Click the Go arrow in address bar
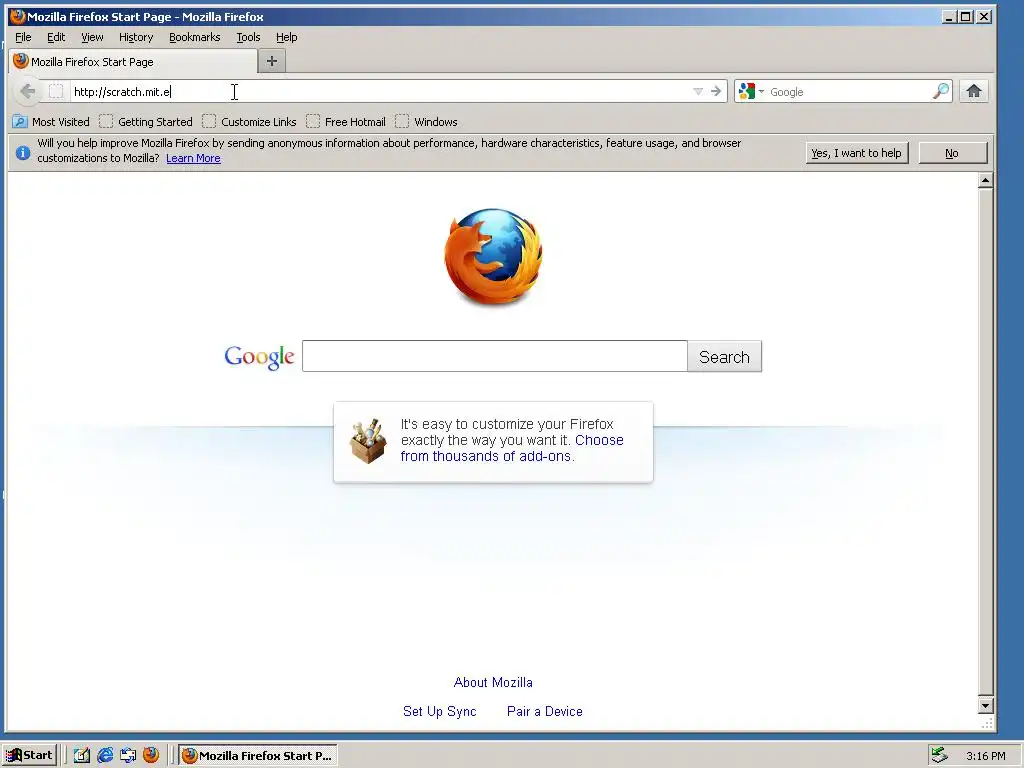 pos(716,91)
